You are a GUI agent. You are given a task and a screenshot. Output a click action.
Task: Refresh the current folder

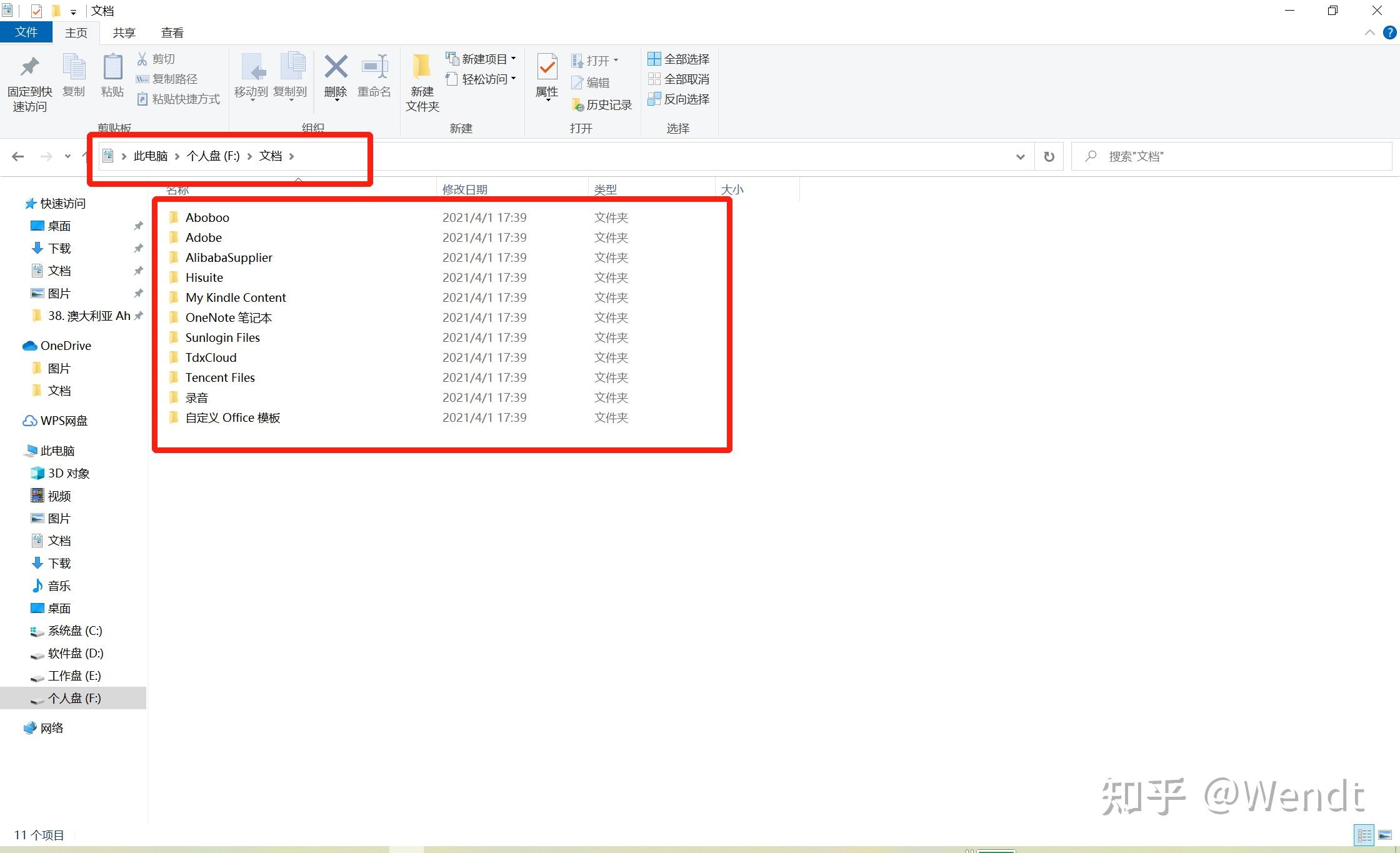pos(1049,157)
